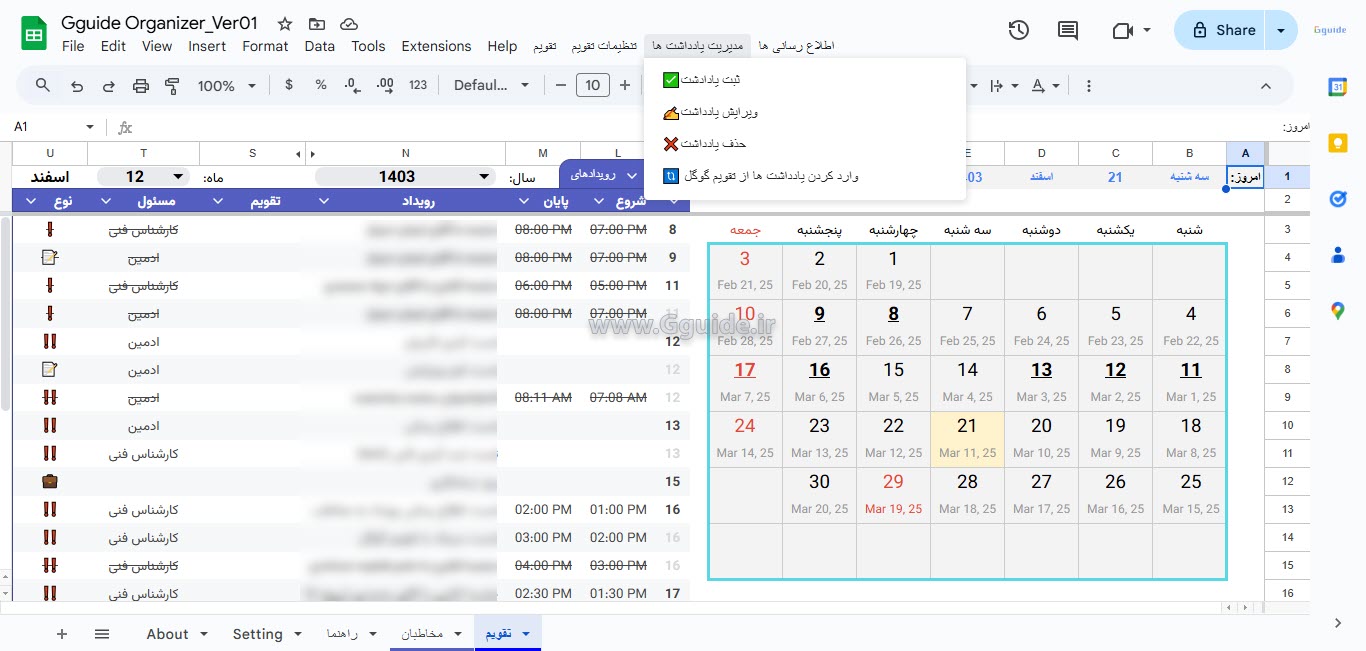Open search within the spreadsheet toolbar
Screen dimensions: 1366x651
42,85
